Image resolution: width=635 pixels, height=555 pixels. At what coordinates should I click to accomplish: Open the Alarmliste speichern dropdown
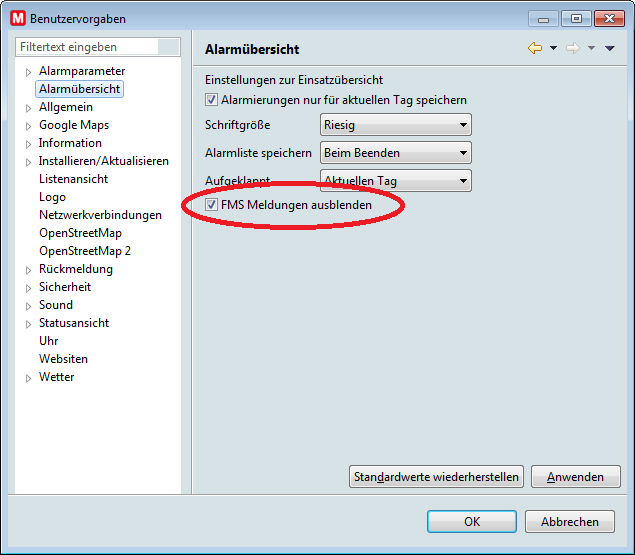pos(395,153)
